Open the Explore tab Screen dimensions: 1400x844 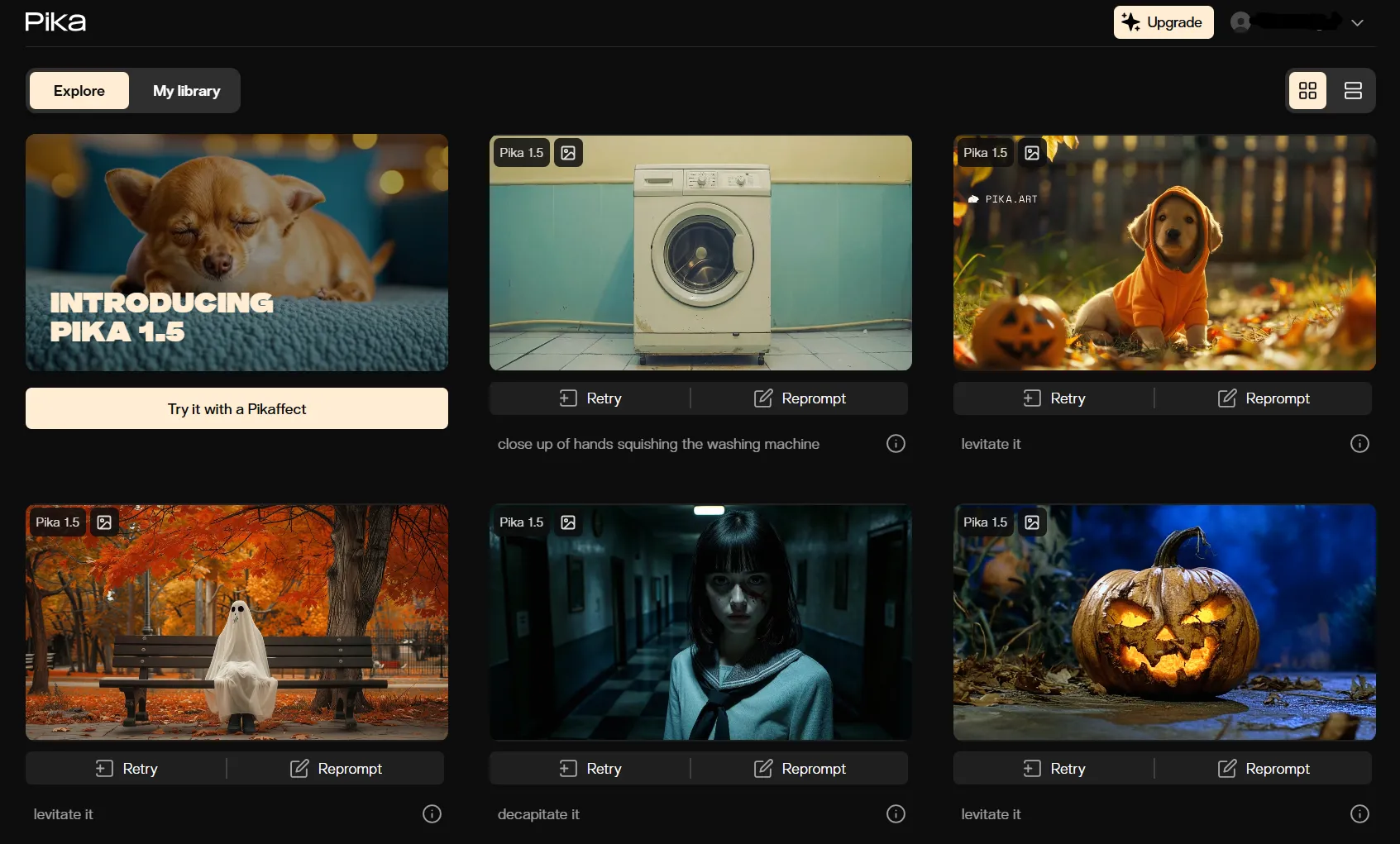click(x=79, y=91)
